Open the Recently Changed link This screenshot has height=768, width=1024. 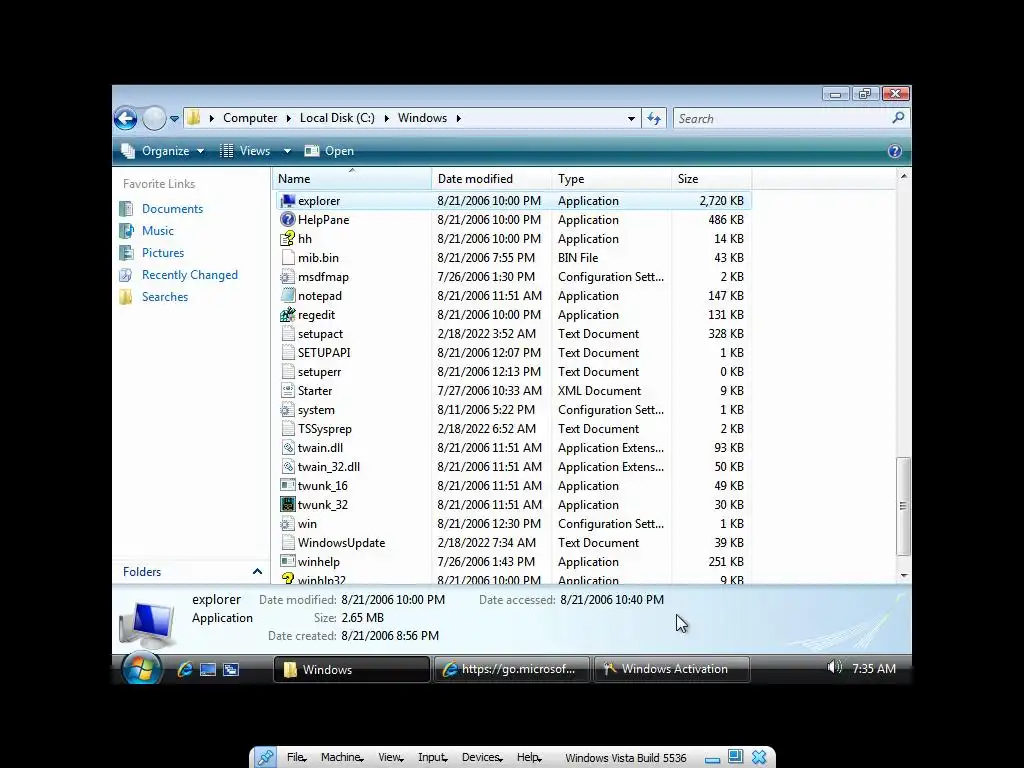coord(190,275)
